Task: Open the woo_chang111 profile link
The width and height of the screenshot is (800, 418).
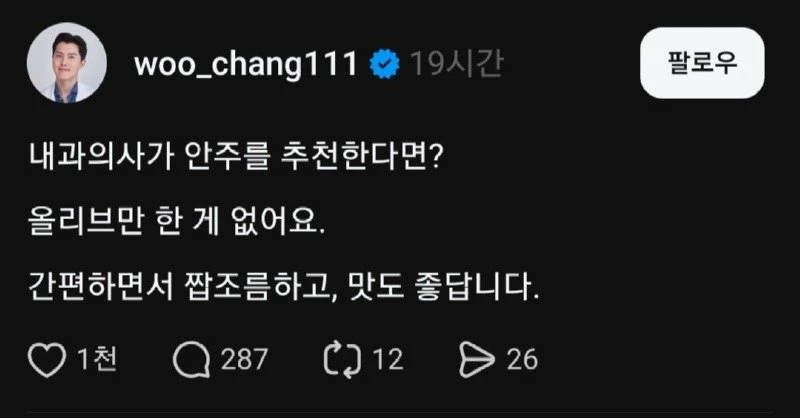Action: [x=244, y=66]
